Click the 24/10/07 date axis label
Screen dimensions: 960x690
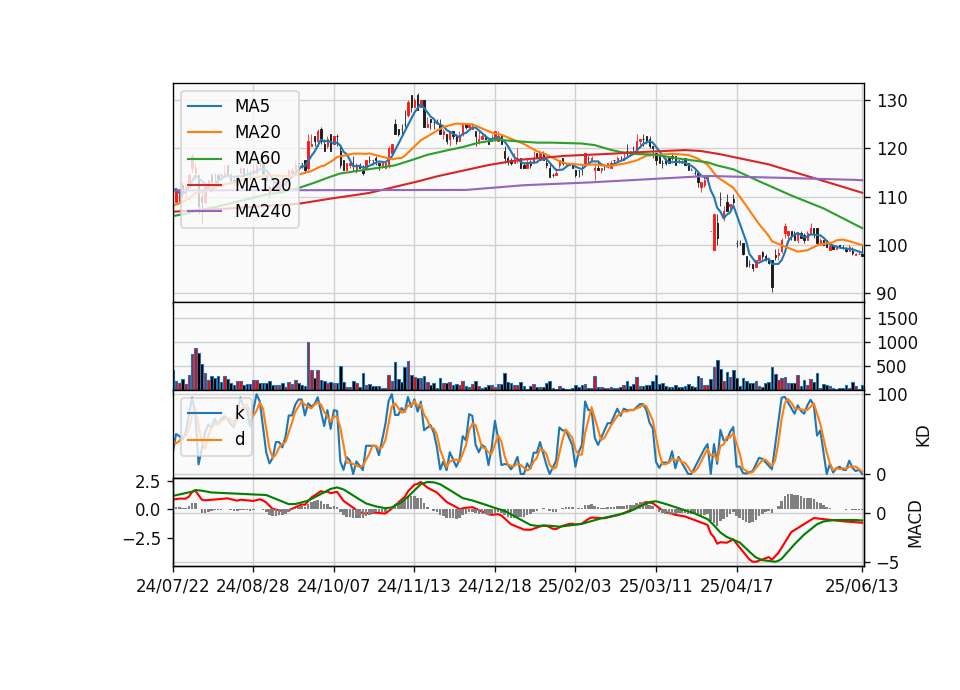[x=334, y=586]
